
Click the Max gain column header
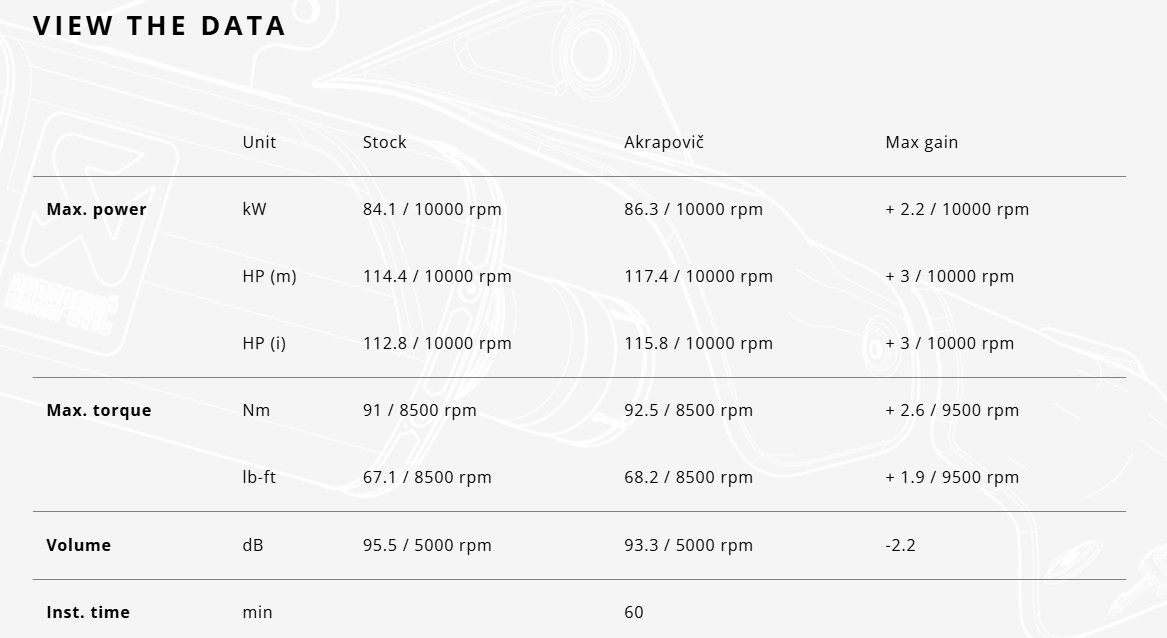(921, 142)
